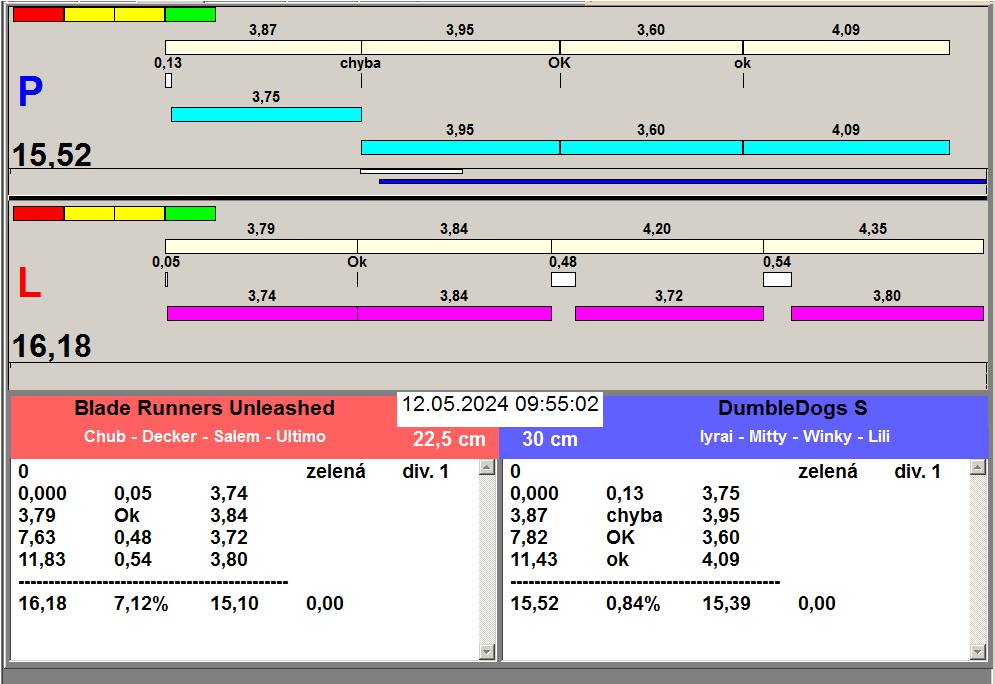The width and height of the screenshot is (995, 684).
Task: Click the 12.05.2024 09:55:02 timestamp
Action: [x=500, y=404]
